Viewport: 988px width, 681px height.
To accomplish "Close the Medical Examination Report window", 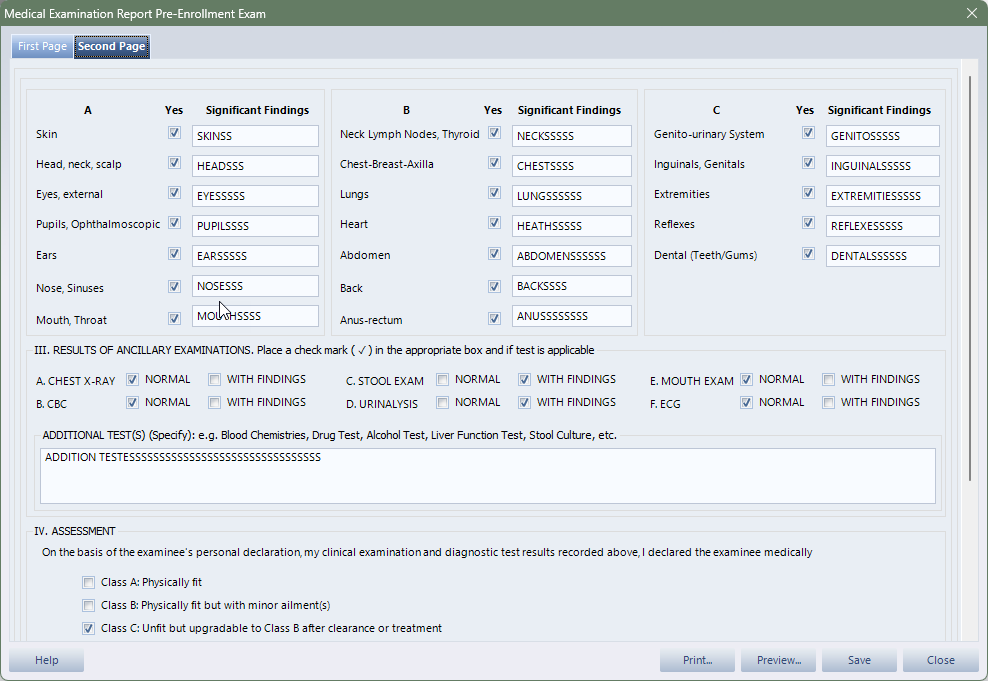I will [x=971, y=13].
